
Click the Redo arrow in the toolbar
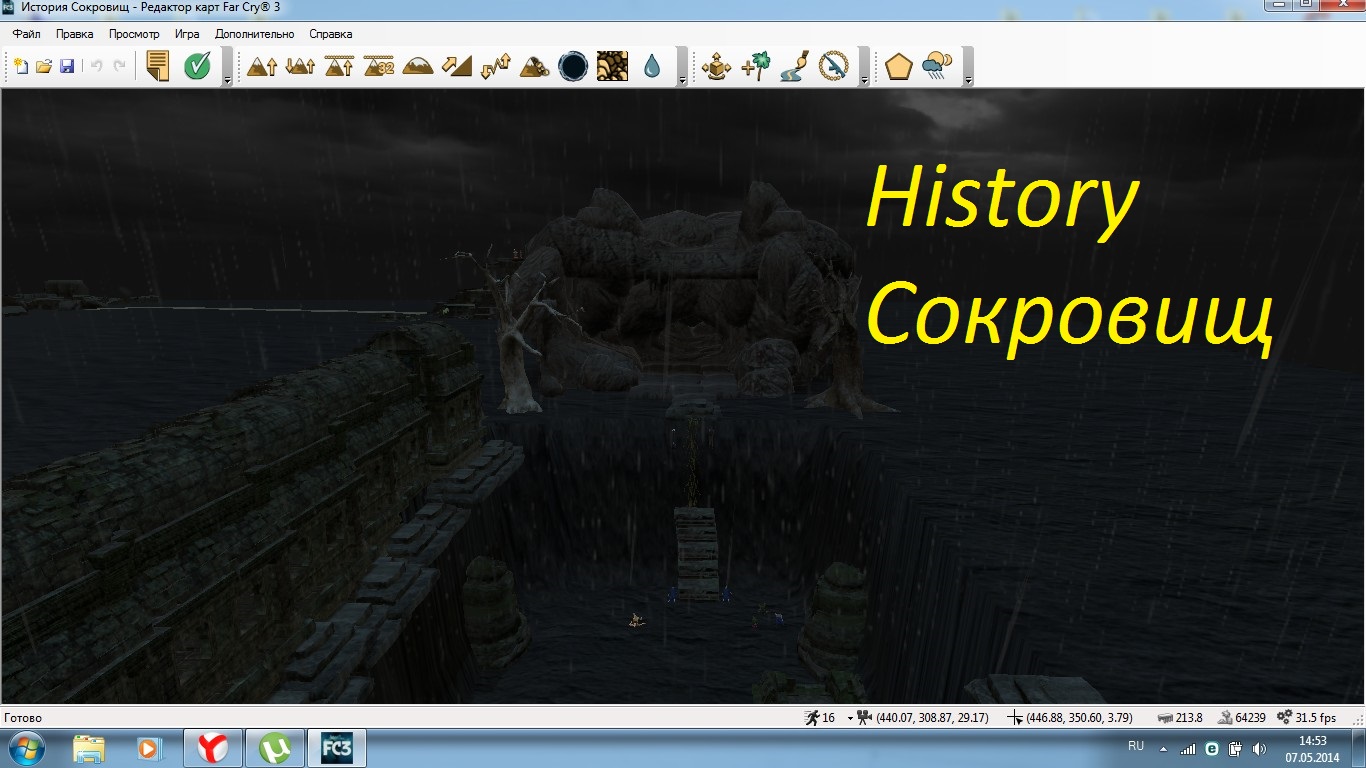click(120, 66)
